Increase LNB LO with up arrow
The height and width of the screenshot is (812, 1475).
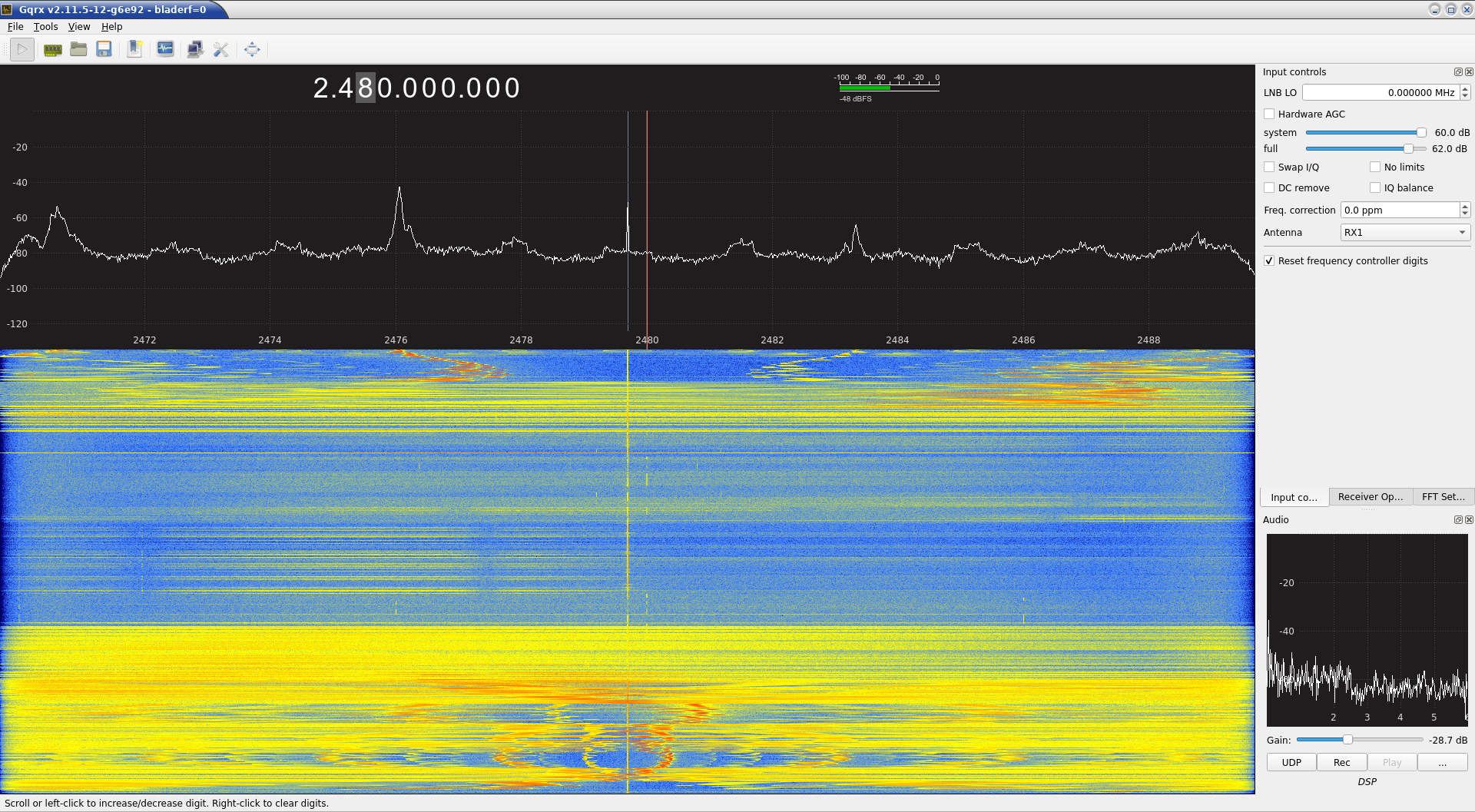[x=1465, y=88]
